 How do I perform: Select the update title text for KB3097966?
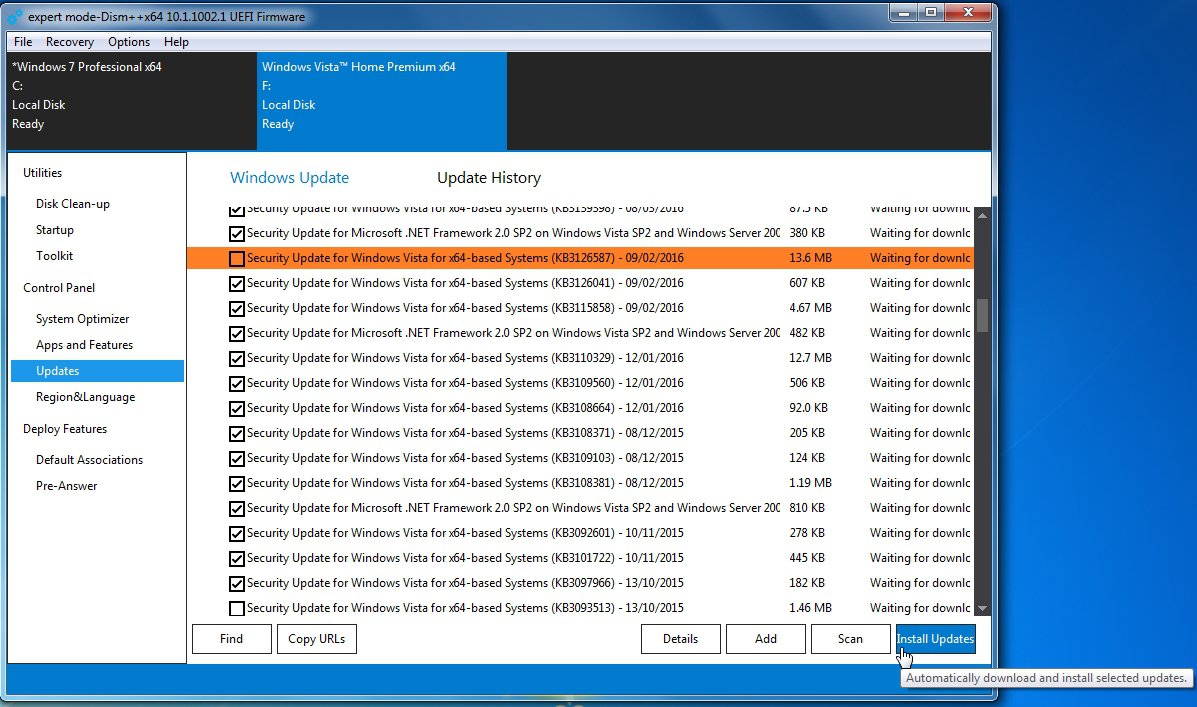[x=465, y=583]
